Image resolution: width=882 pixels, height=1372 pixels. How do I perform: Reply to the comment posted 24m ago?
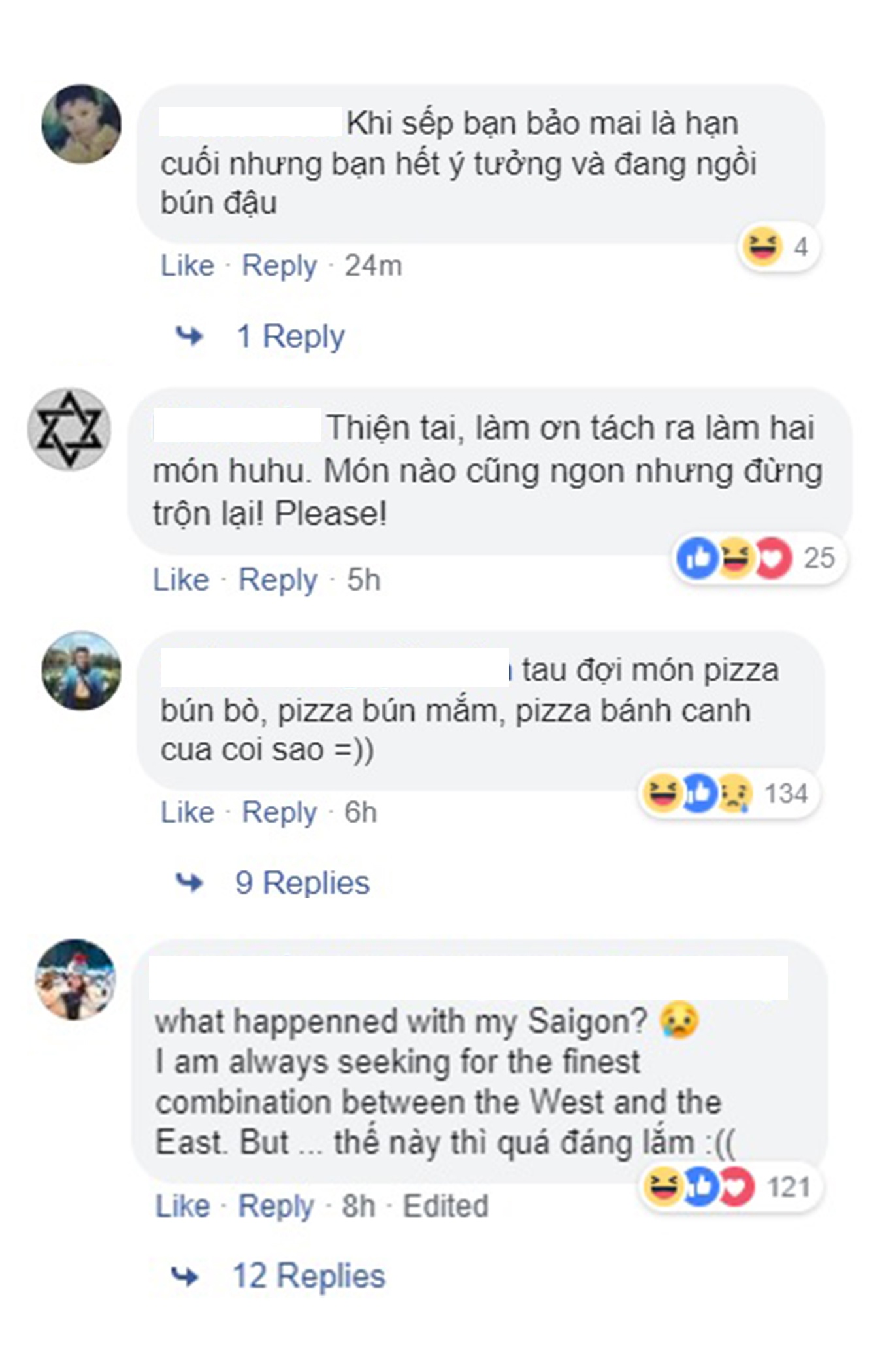[279, 266]
